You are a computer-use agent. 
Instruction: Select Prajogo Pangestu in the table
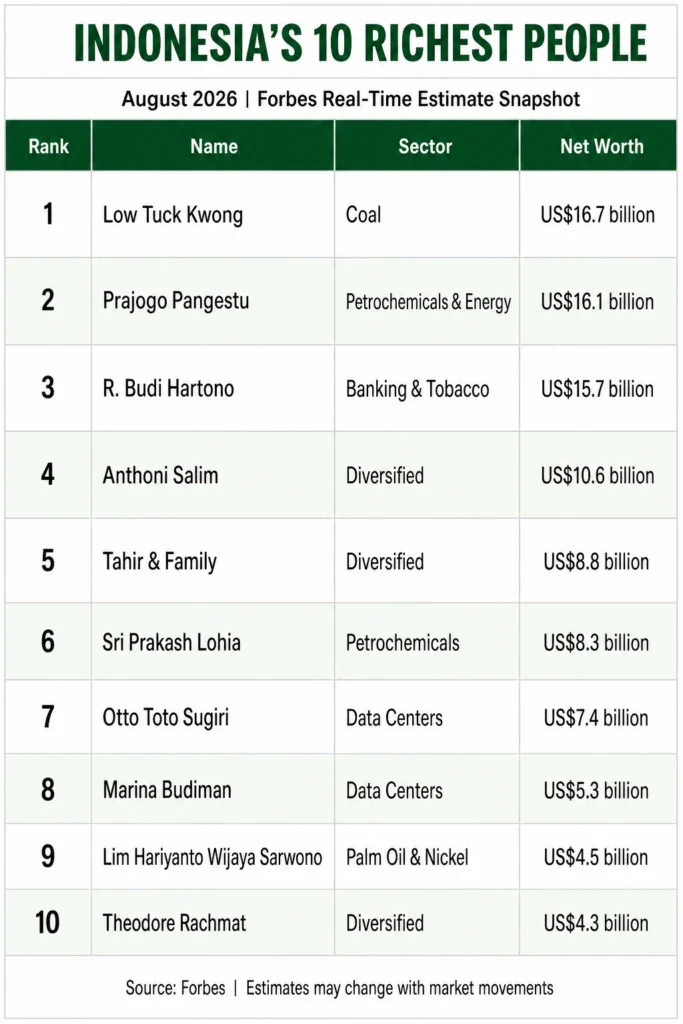click(176, 301)
